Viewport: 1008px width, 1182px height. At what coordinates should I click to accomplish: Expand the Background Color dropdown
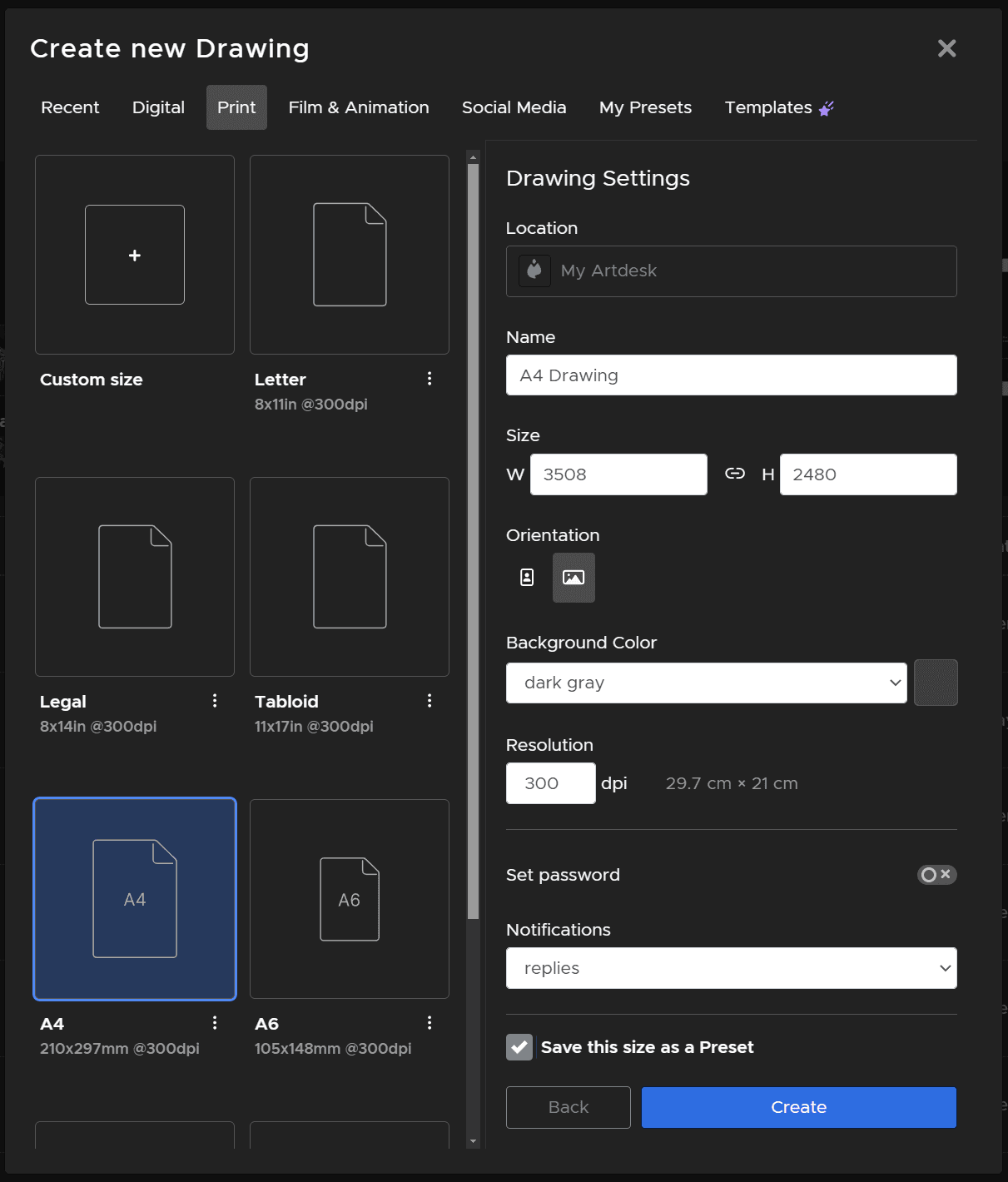tap(706, 683)
